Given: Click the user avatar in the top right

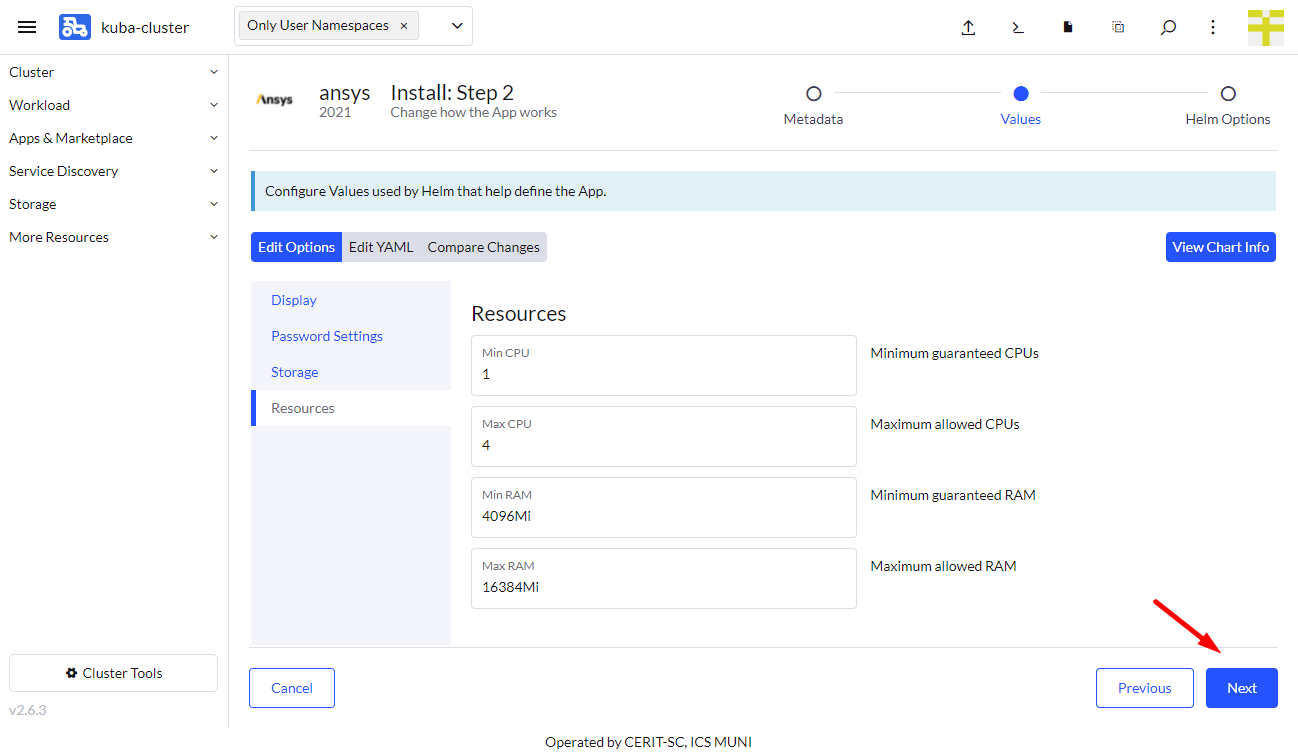Looking at the screenshot, I should tap(1266, 27).
